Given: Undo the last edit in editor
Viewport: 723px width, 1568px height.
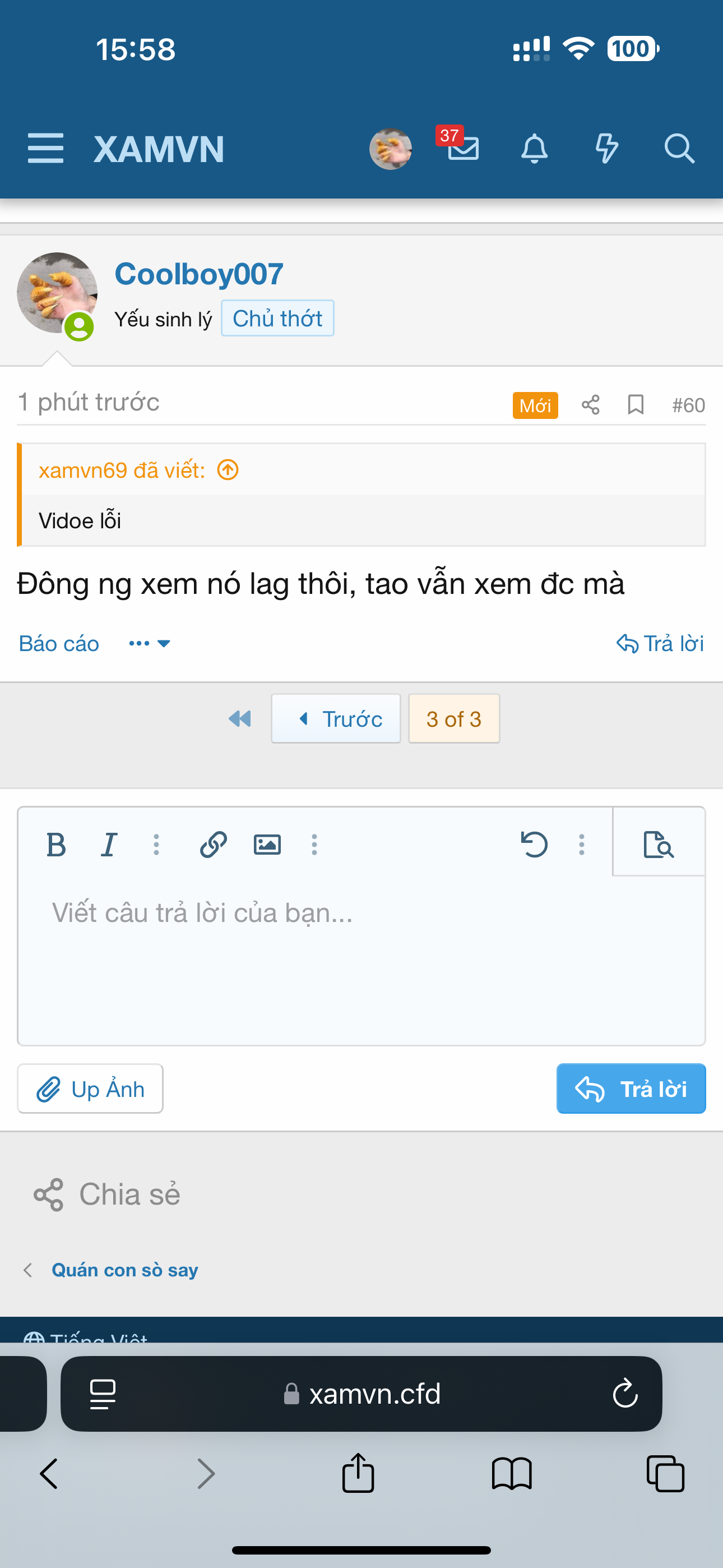Looking at the screenshot, I should click(x=534, y=844).
